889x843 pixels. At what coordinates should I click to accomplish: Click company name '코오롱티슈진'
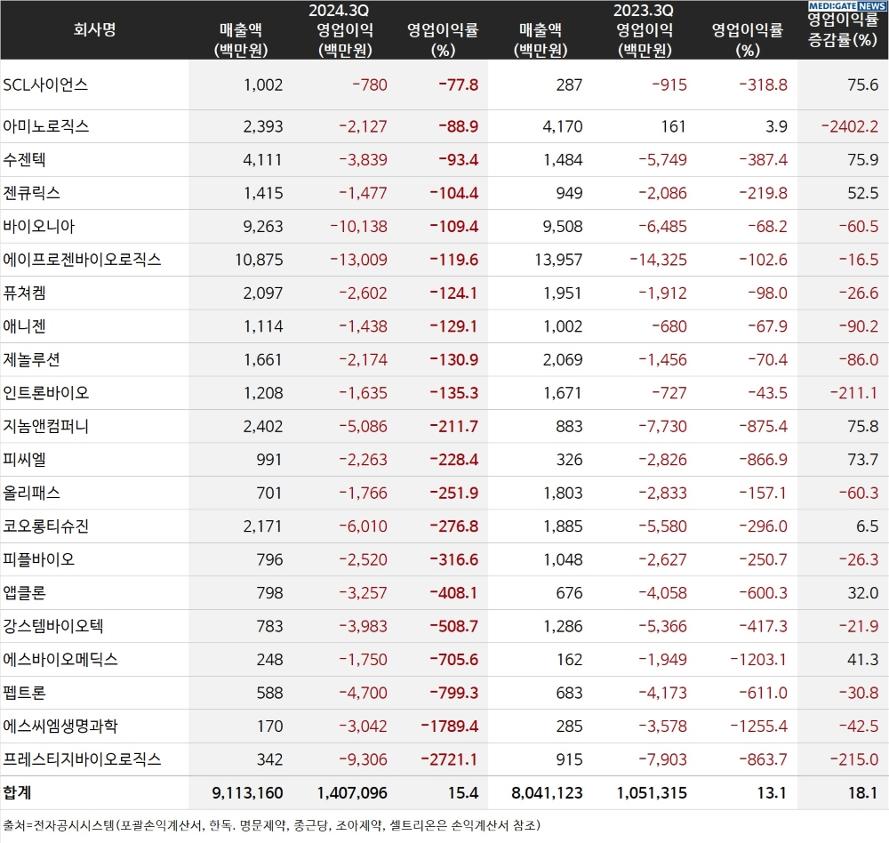click(x=46, y=526)
